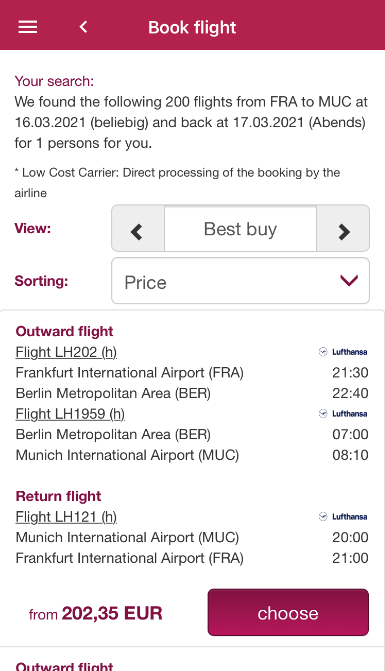Click the Book flight header title

click(x=192, y=27)
